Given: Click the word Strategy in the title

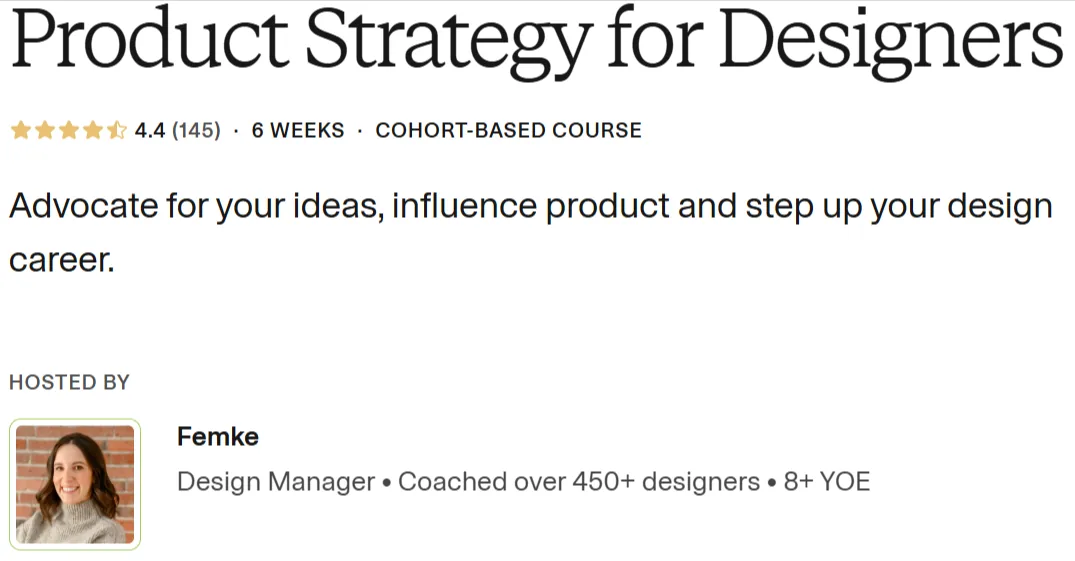Looking at the screenshot, I should pos(449,43).
